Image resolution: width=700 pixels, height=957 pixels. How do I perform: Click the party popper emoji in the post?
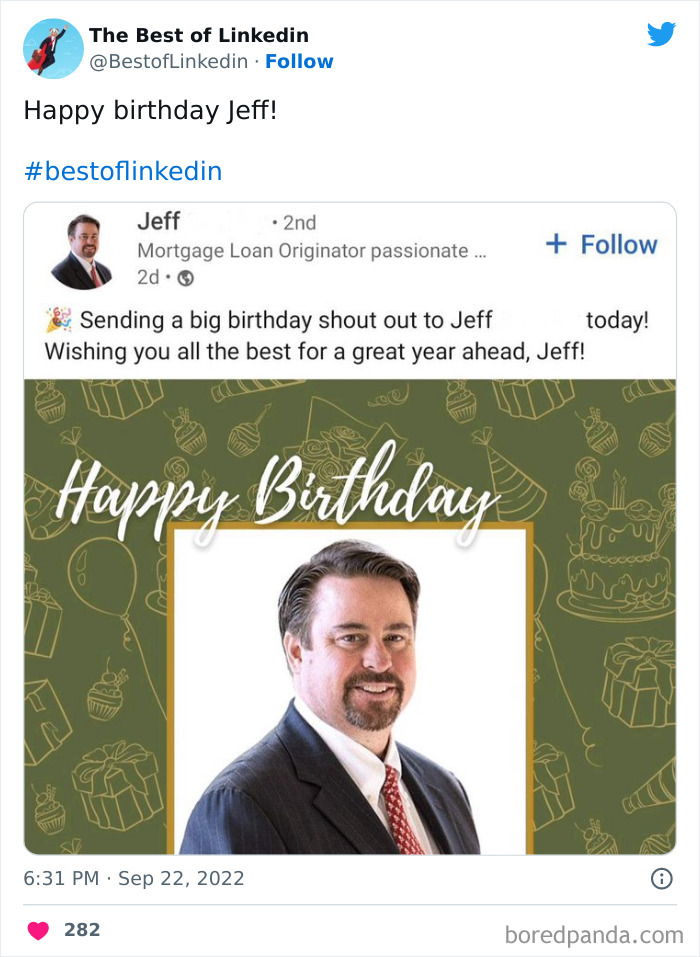click(x=57, y=317)
